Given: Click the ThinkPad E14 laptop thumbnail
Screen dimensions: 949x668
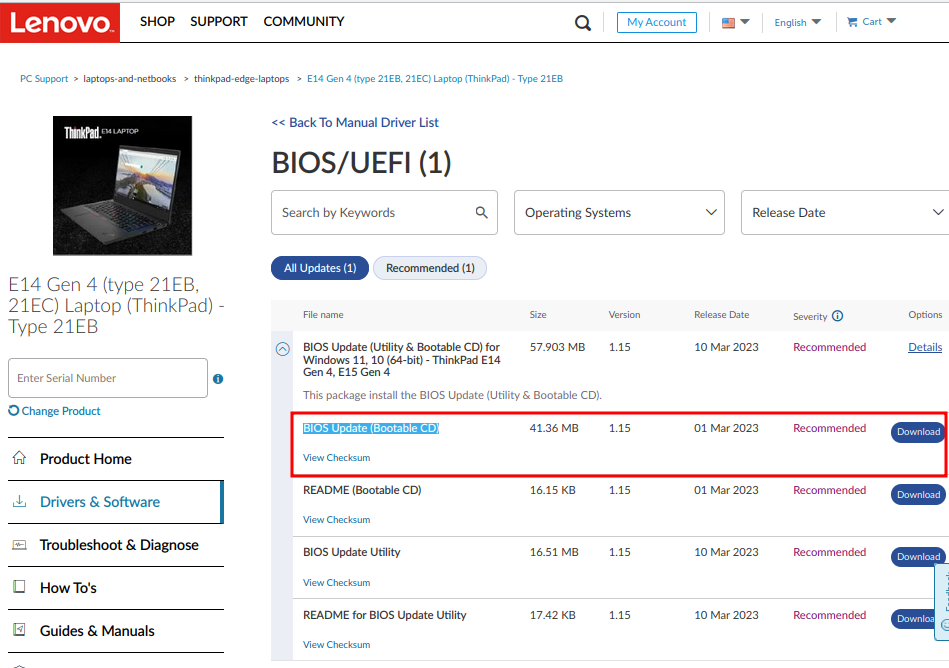Looking at the screenshot, I should coord(122,185).
